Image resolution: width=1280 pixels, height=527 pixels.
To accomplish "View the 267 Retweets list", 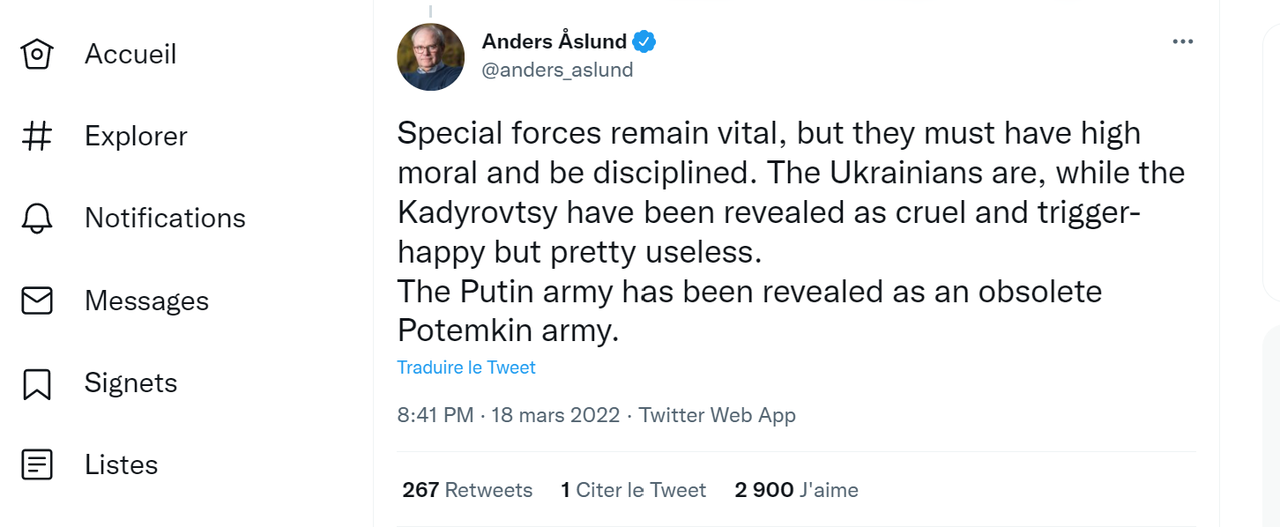I will [x=467, y=490].
